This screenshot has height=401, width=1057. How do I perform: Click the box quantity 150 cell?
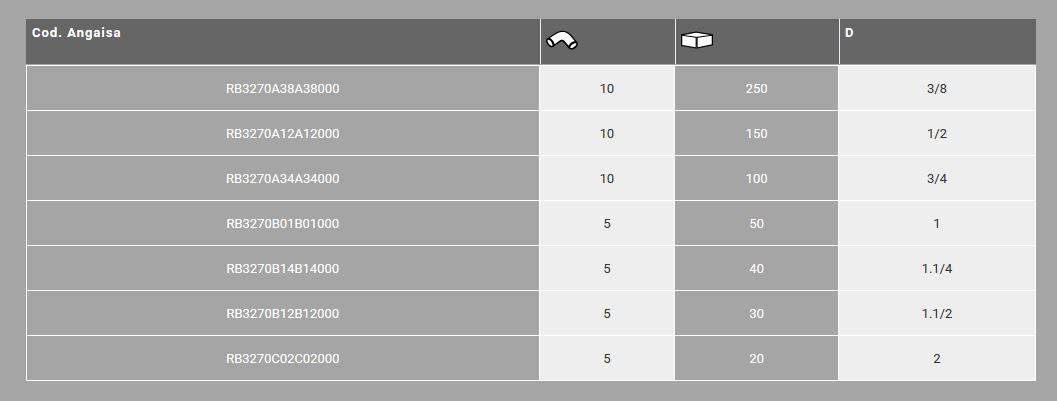point(757,134)
